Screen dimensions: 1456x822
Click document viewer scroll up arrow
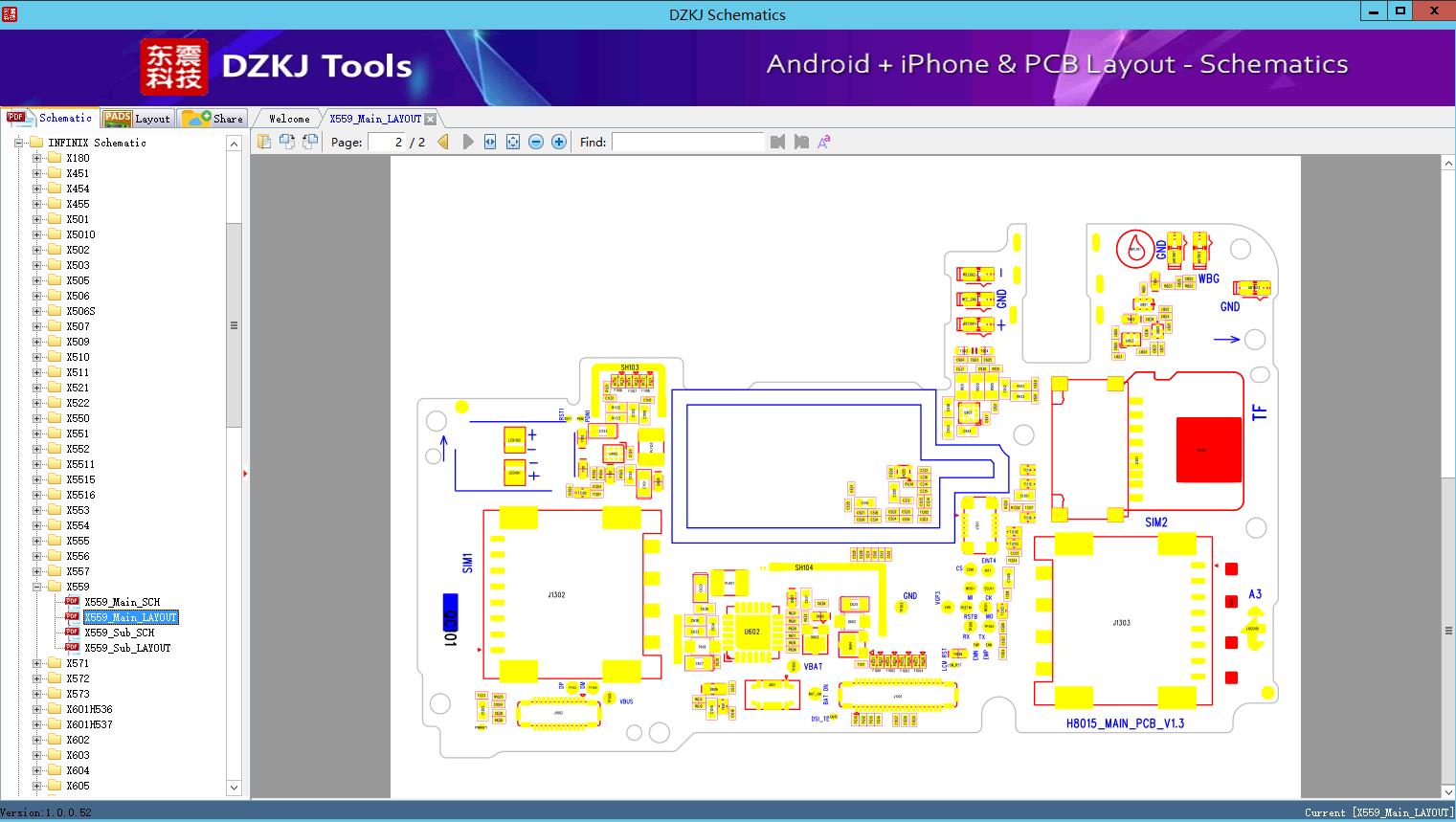pyautogui.click(x=1448, y=164)
